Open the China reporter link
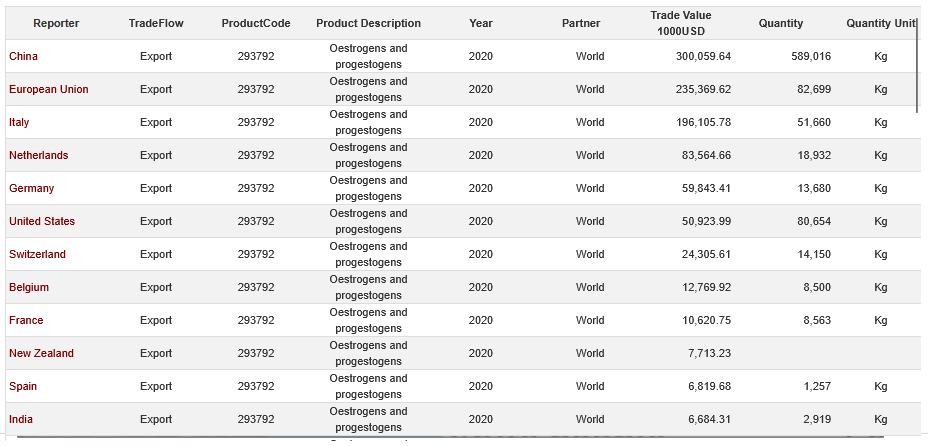The image size is (928, 446). (24, 56)
